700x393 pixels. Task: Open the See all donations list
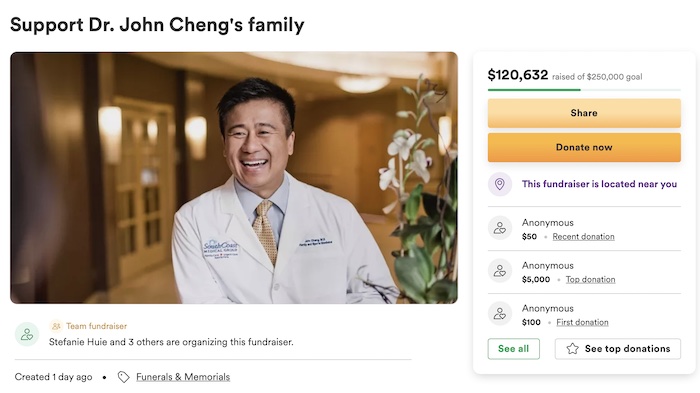coord(513,349)
